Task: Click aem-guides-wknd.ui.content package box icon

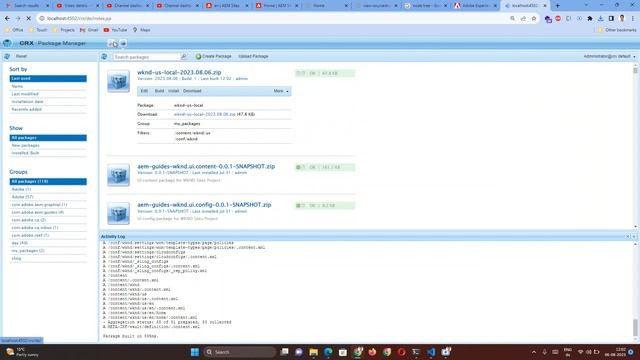Action: point(118,175)
